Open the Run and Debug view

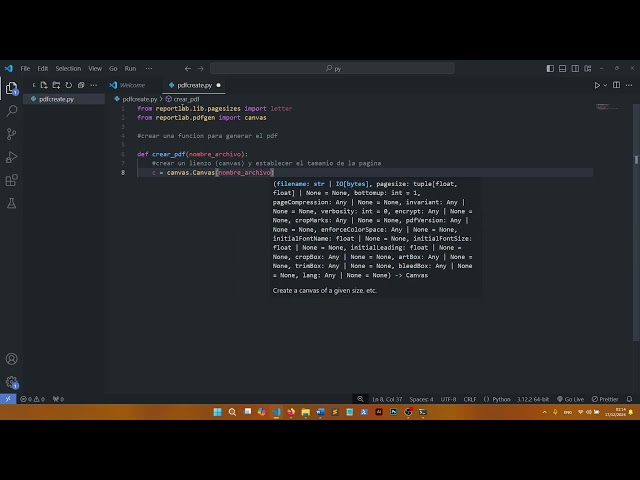(11, 157)
